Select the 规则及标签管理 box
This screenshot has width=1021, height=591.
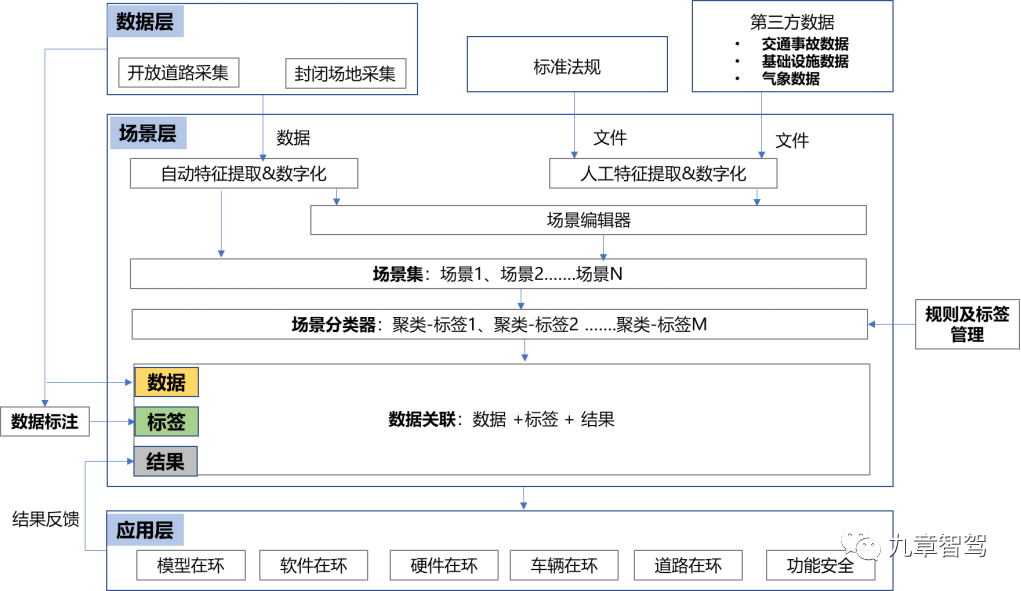[966, 325]
